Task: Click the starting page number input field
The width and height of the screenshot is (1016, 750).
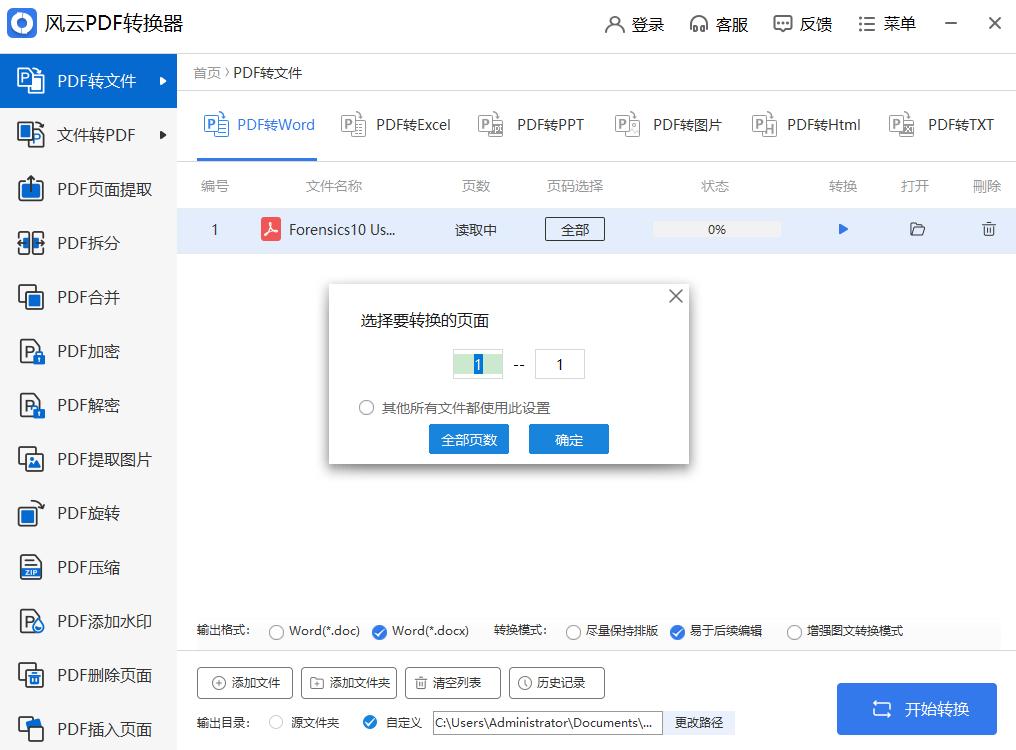Action: (x=478, y=364)
